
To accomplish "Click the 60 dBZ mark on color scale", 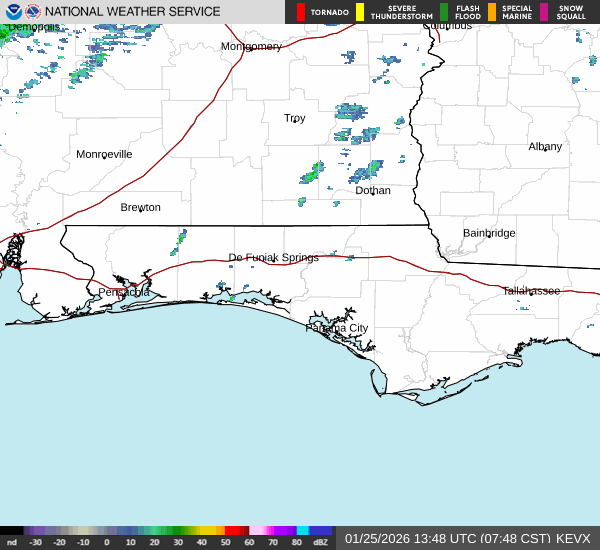I will tap(248, 542).
